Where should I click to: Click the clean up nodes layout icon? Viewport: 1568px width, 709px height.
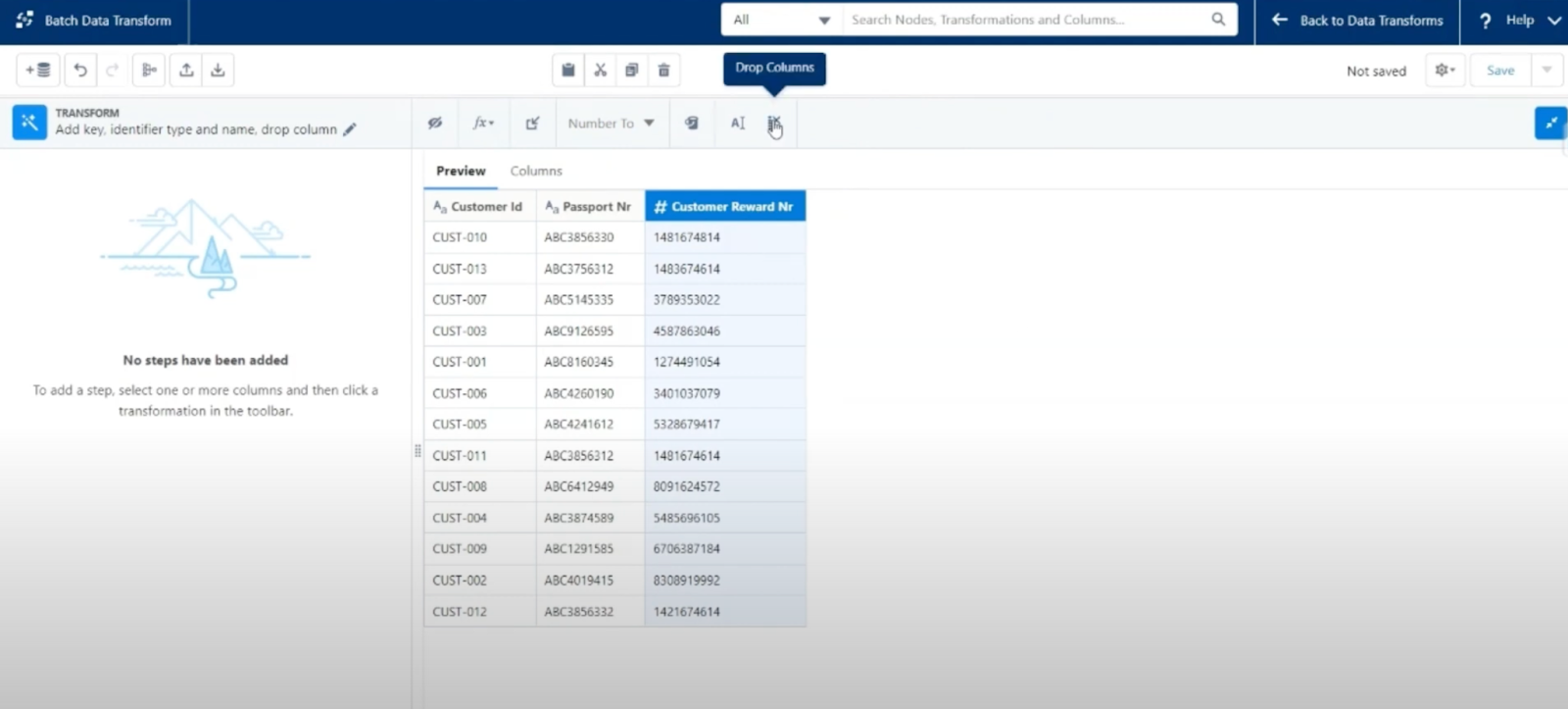pyautogui.click(x=149, y=70)
